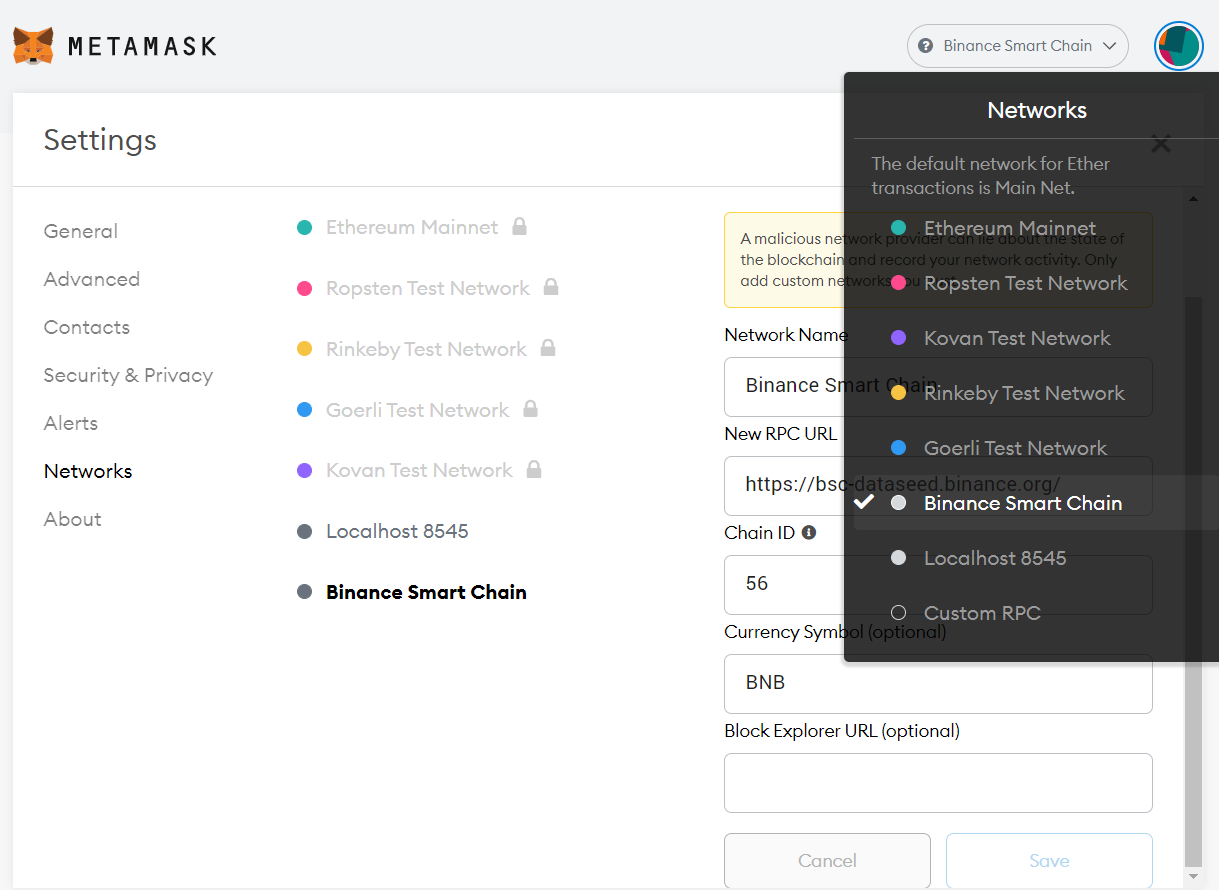1219x890 pixels.
Task: Select the Networks tab in the settings sidebar
Action: coord(88,471)
